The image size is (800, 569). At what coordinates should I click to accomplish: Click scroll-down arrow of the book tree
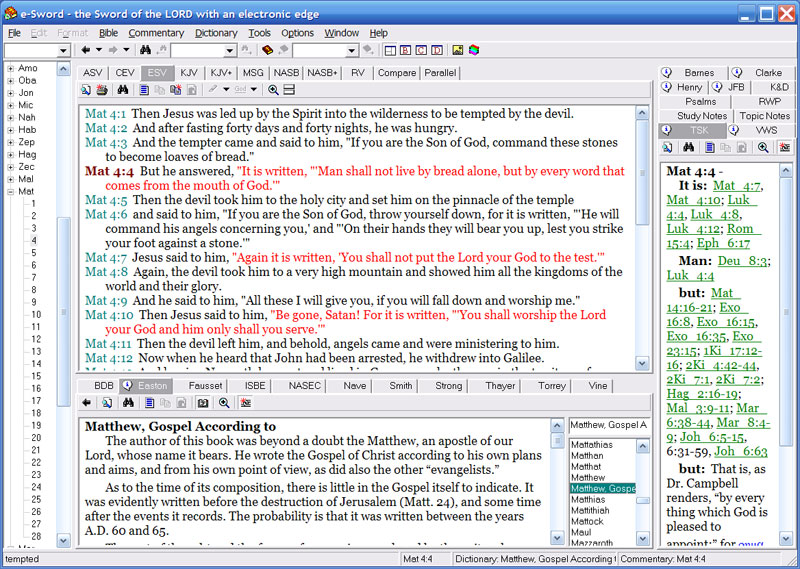[64, 540]
